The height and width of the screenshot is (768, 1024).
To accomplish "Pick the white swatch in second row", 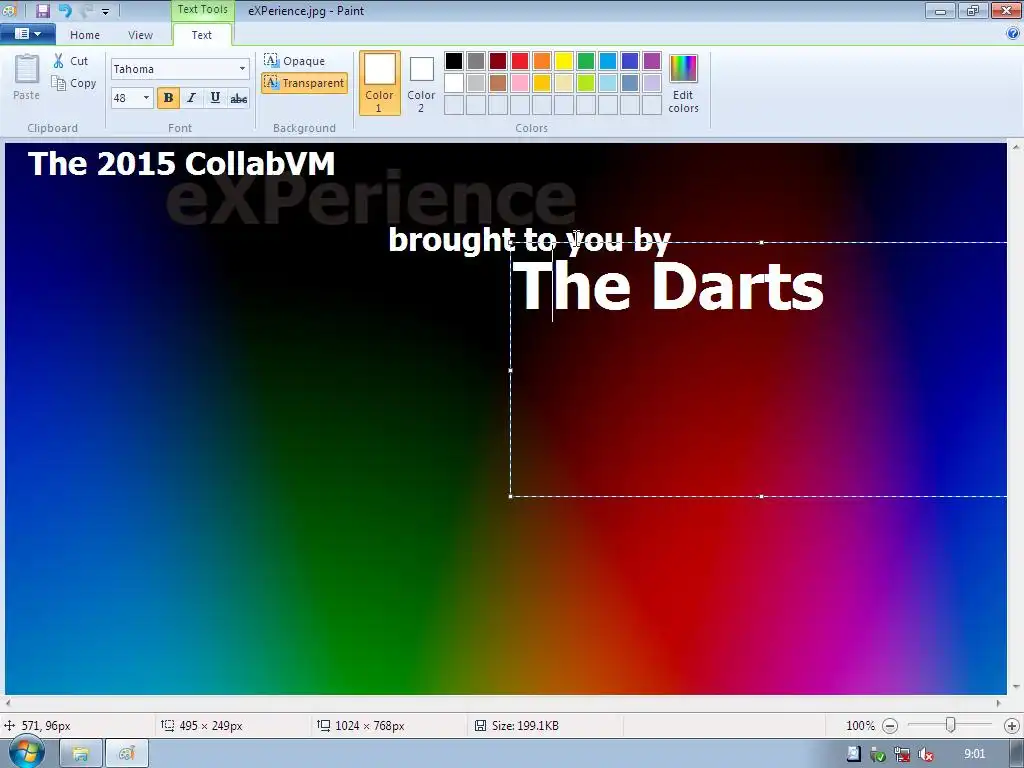I will pos(454,83).
